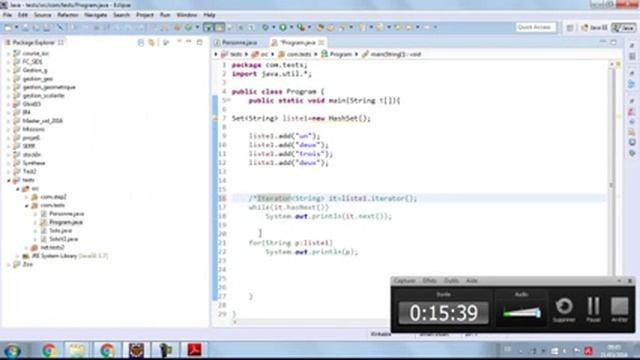Click the warning marker on line 7
Image resolution: width=640 pixels, height=360 pixels.
coord(215,118)
